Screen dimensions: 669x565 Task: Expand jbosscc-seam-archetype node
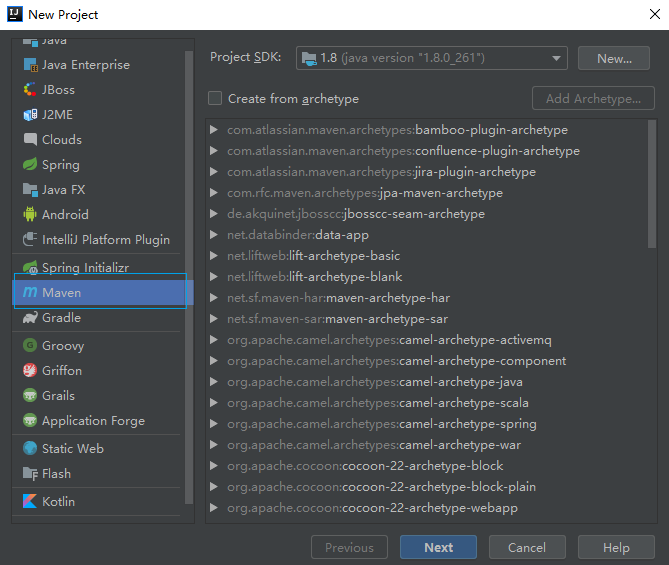click(x=214, y=214)
